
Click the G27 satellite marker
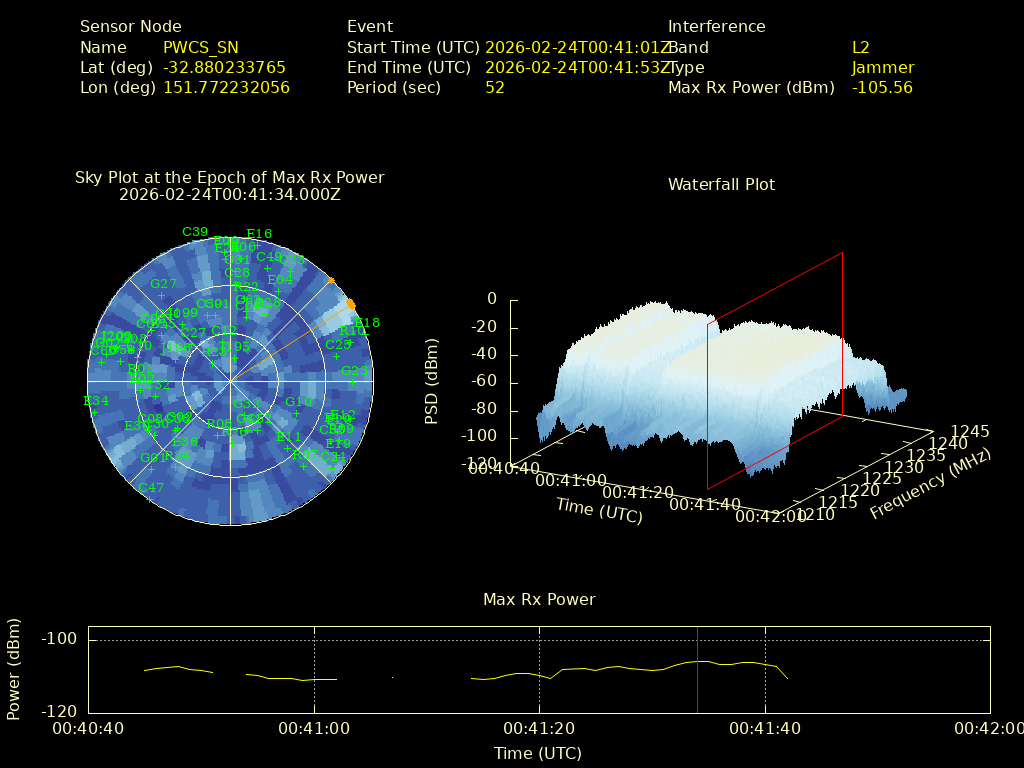pos(163,285)
